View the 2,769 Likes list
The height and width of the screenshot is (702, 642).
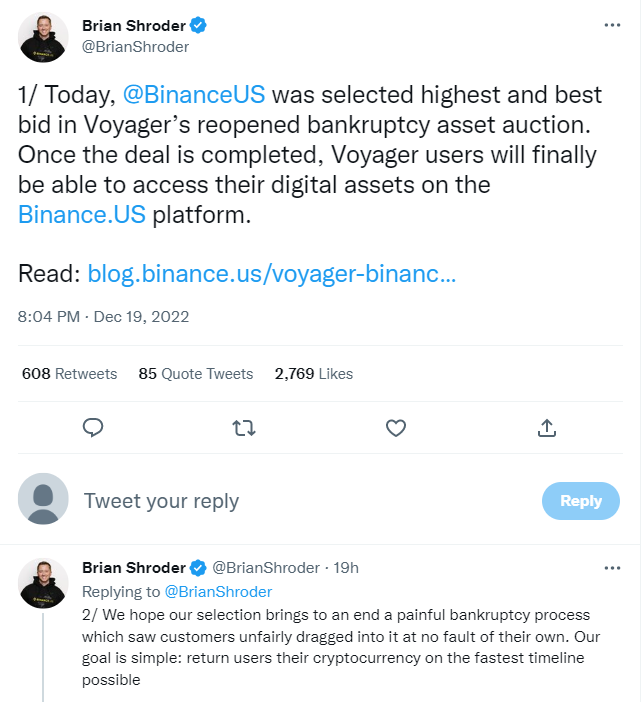313,373
